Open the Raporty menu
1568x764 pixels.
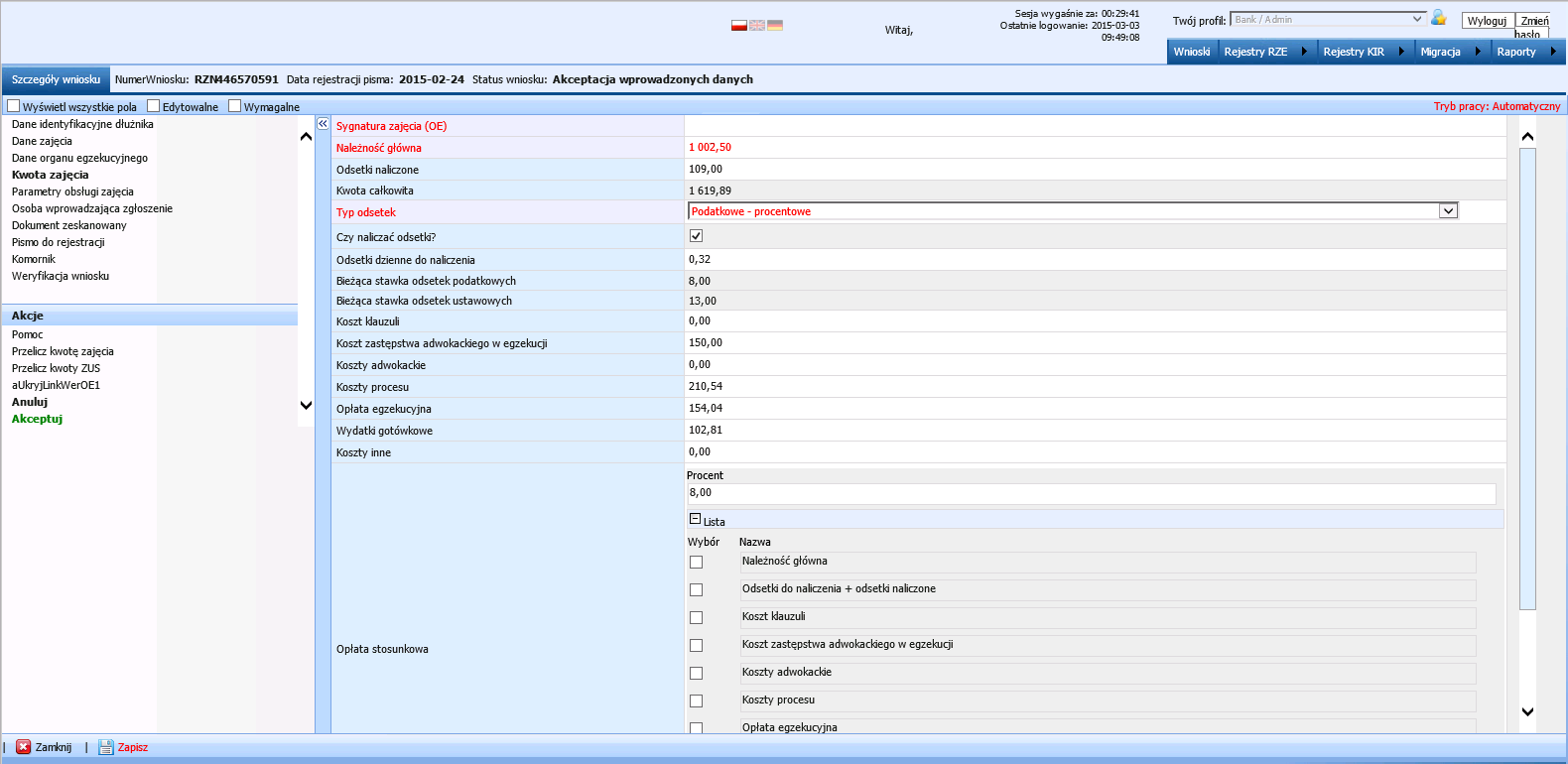point(1515,52)
